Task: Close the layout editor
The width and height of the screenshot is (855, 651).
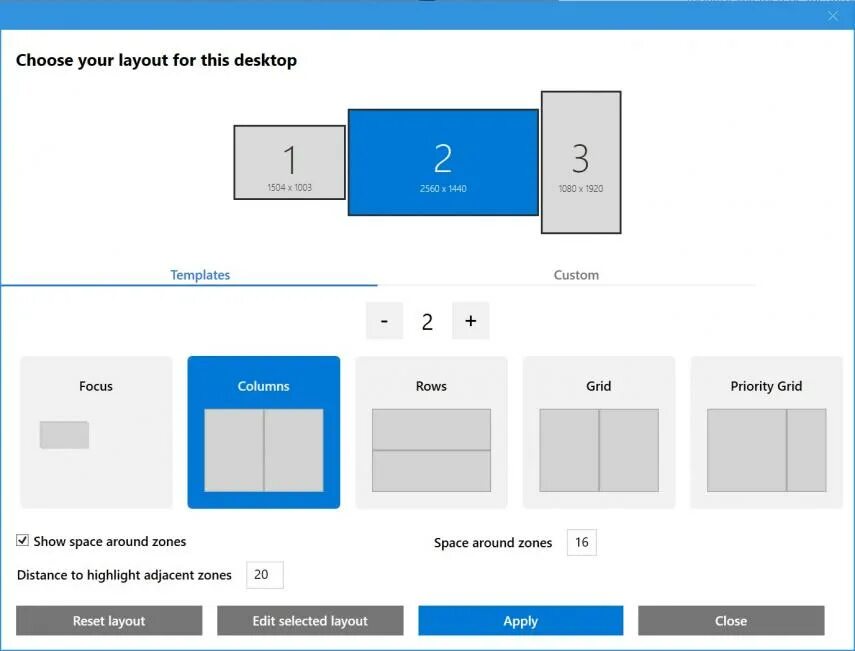Action: (x=731, y=620)
